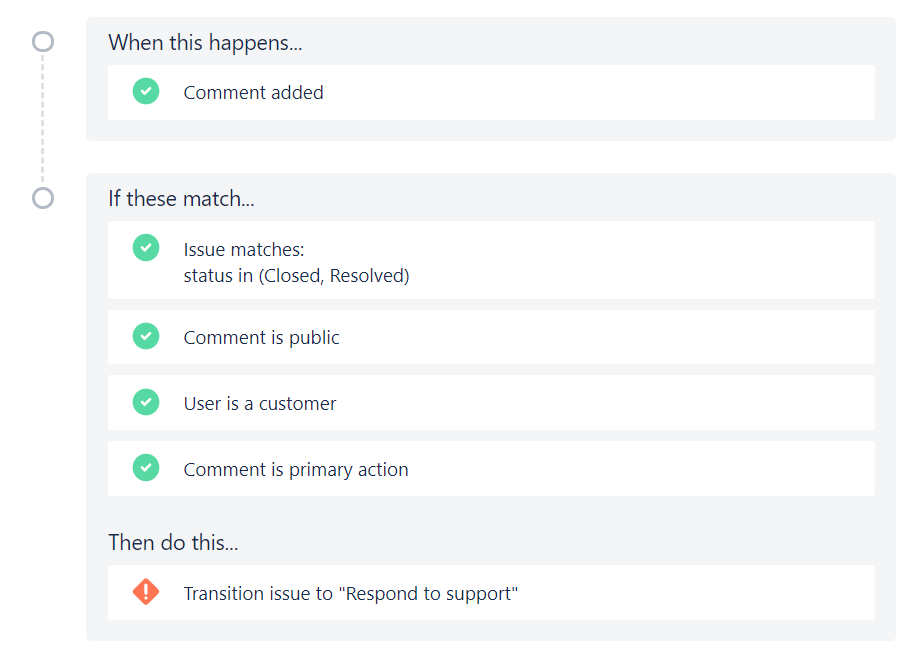This screenshot has width=916, height=655.
Task: Click the status in (Closed, Resolved) text
Action: point(296,275)
